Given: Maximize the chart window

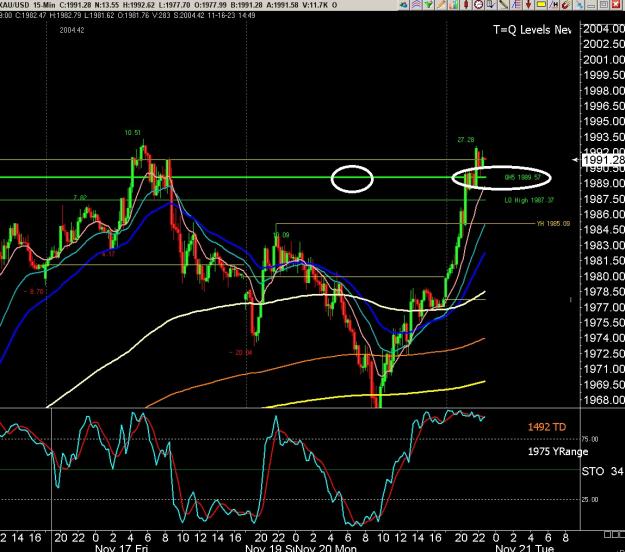Looking at the screenshot, I should [603, 5].
